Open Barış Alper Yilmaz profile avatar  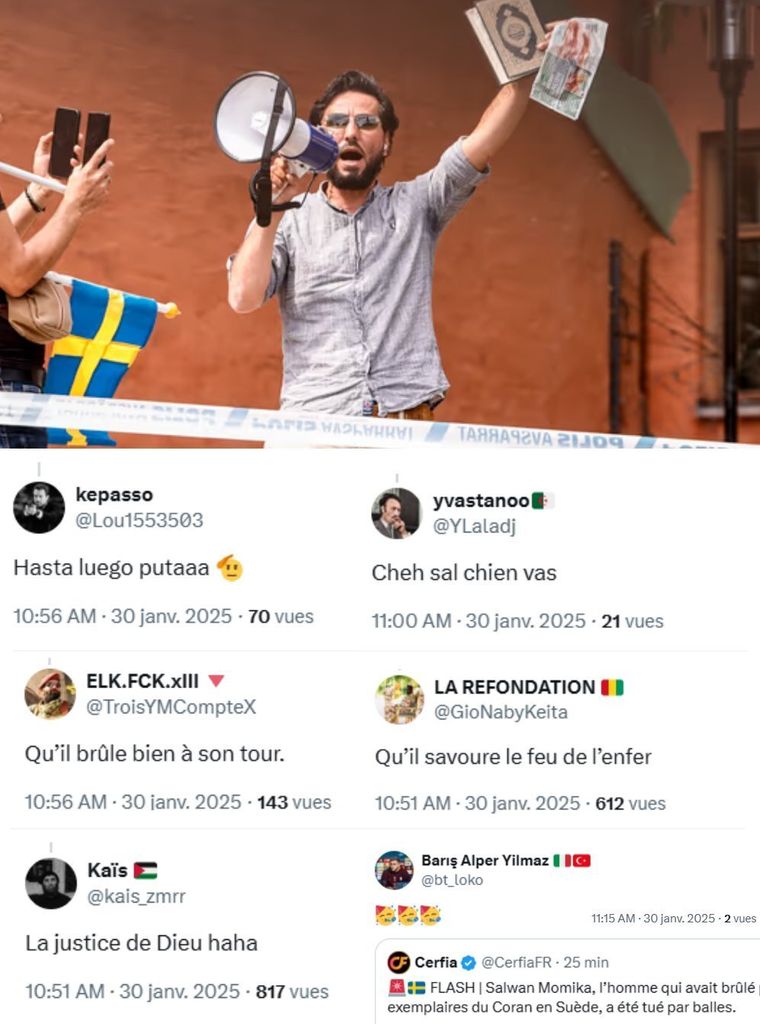pyautogui.click(x=394, y=870)
